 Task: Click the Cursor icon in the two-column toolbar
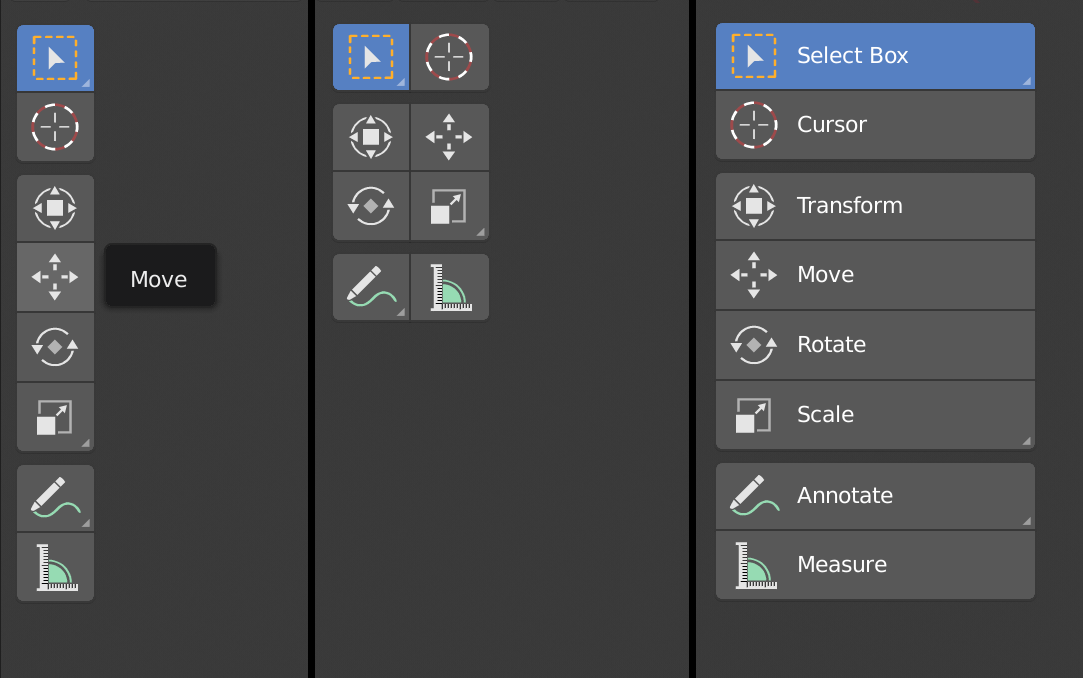[449, 57]
